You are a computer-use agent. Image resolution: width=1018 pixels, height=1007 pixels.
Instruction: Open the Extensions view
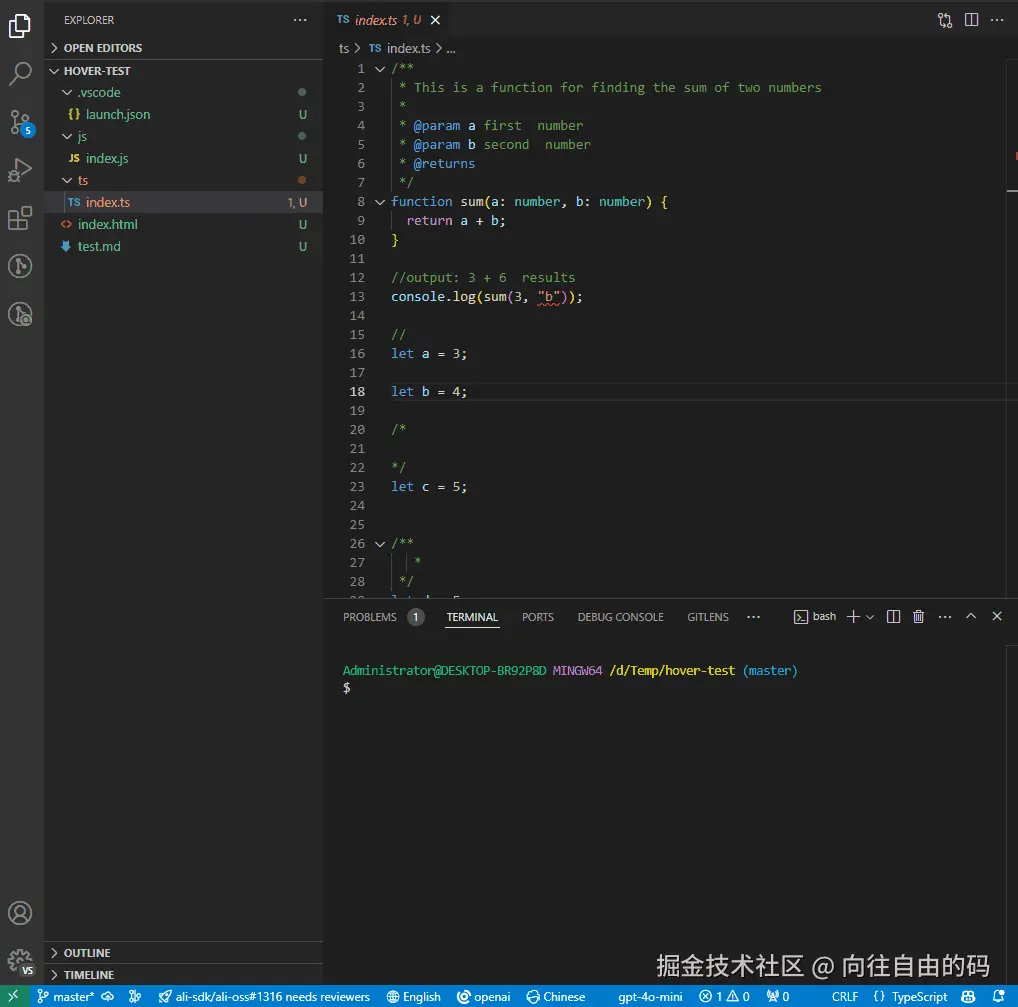(20, 218)
